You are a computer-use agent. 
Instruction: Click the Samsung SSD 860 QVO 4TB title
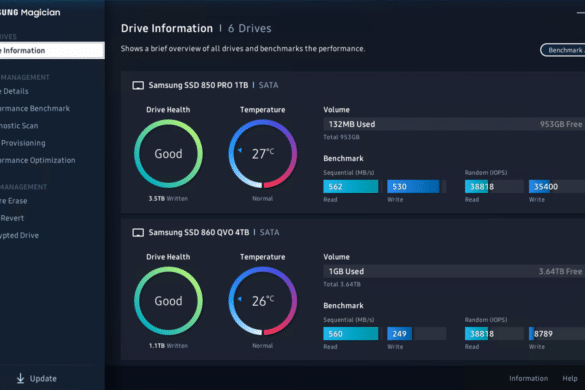[x=199, y=233]
